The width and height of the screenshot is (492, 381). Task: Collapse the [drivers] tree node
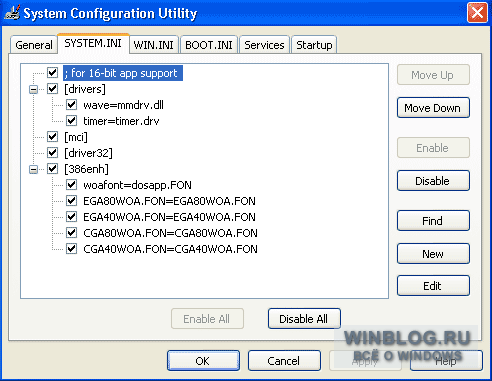[33, 89]
